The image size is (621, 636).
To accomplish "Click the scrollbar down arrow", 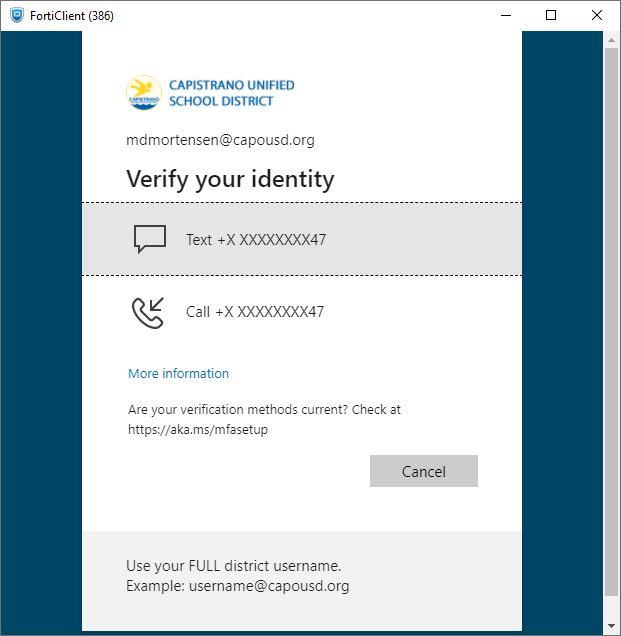I will [x=611, y=626].
